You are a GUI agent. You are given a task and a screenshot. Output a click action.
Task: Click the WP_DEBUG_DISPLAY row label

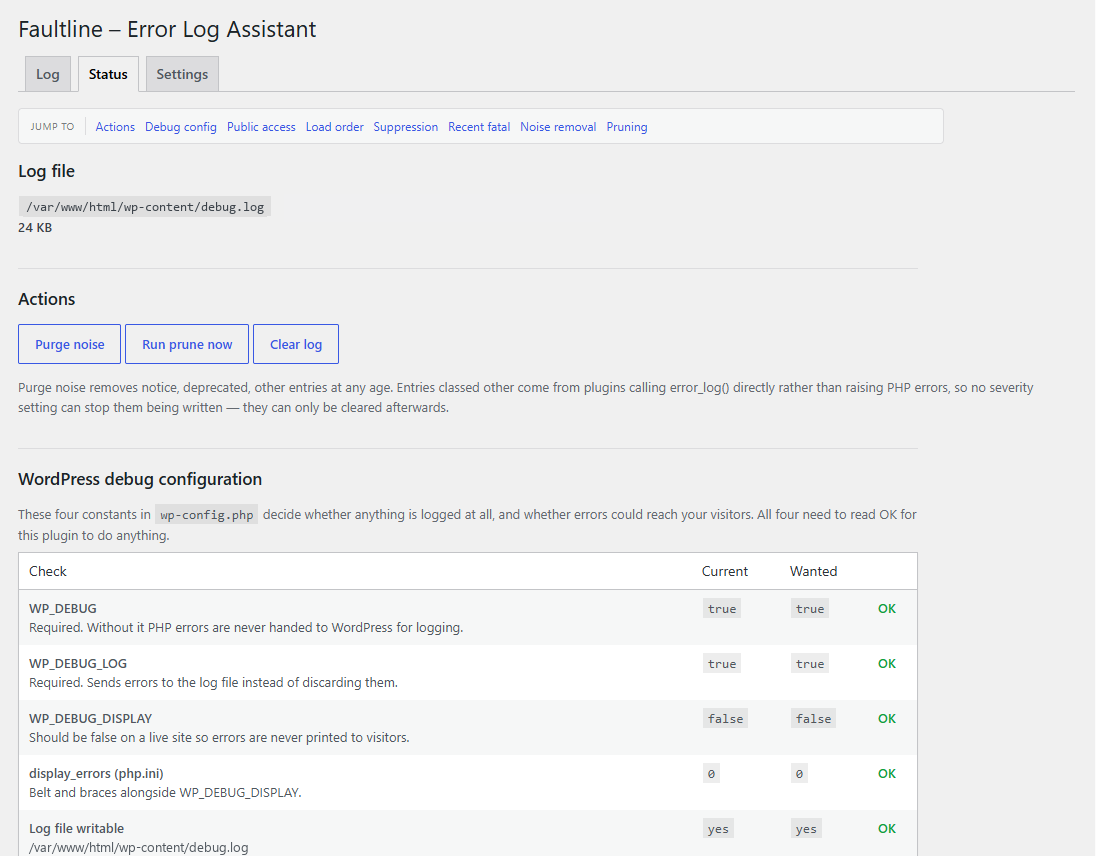[91, 718]
